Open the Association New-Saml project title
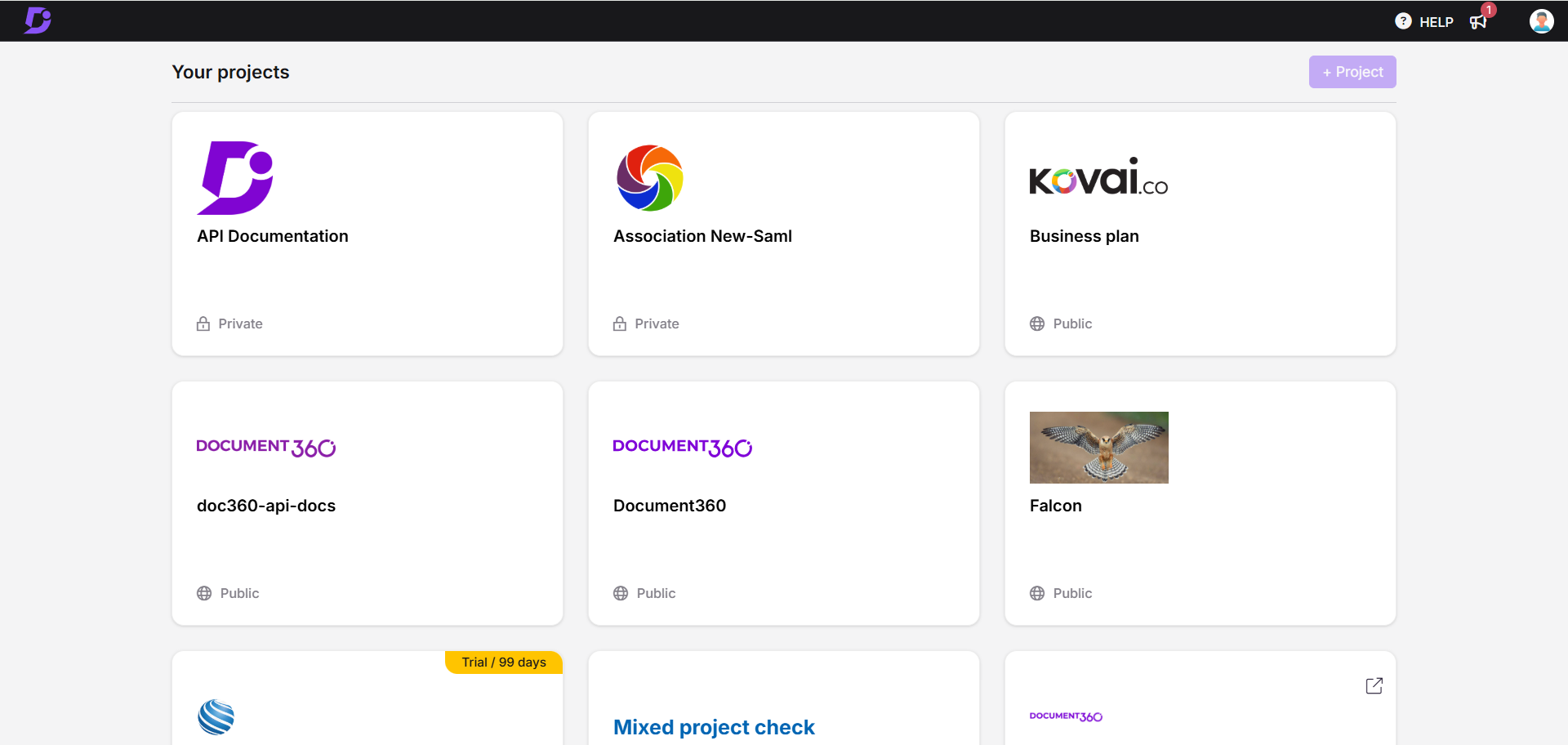Viewport: 1568px width, 745px height. [x=702, y=236]
